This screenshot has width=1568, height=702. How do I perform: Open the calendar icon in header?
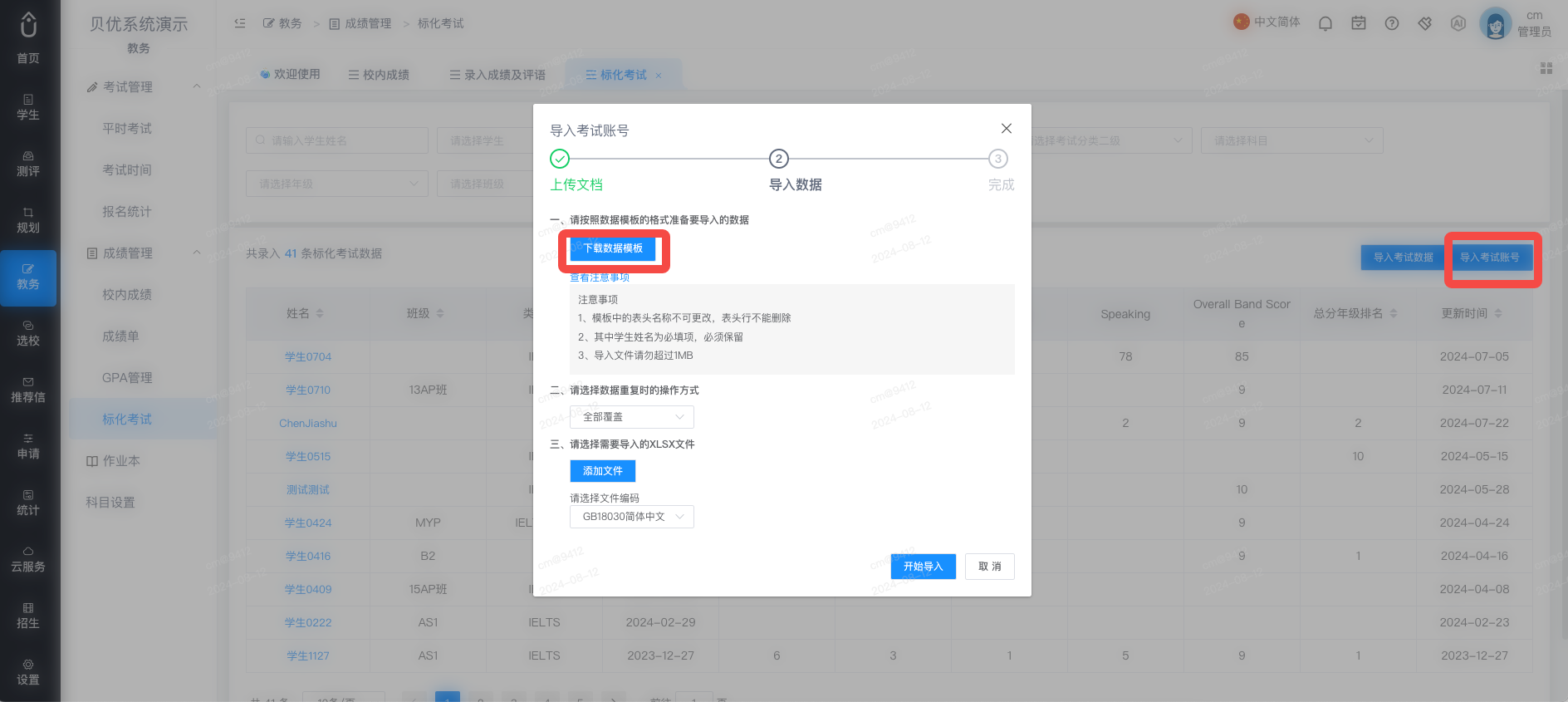tap(1359, 23)
